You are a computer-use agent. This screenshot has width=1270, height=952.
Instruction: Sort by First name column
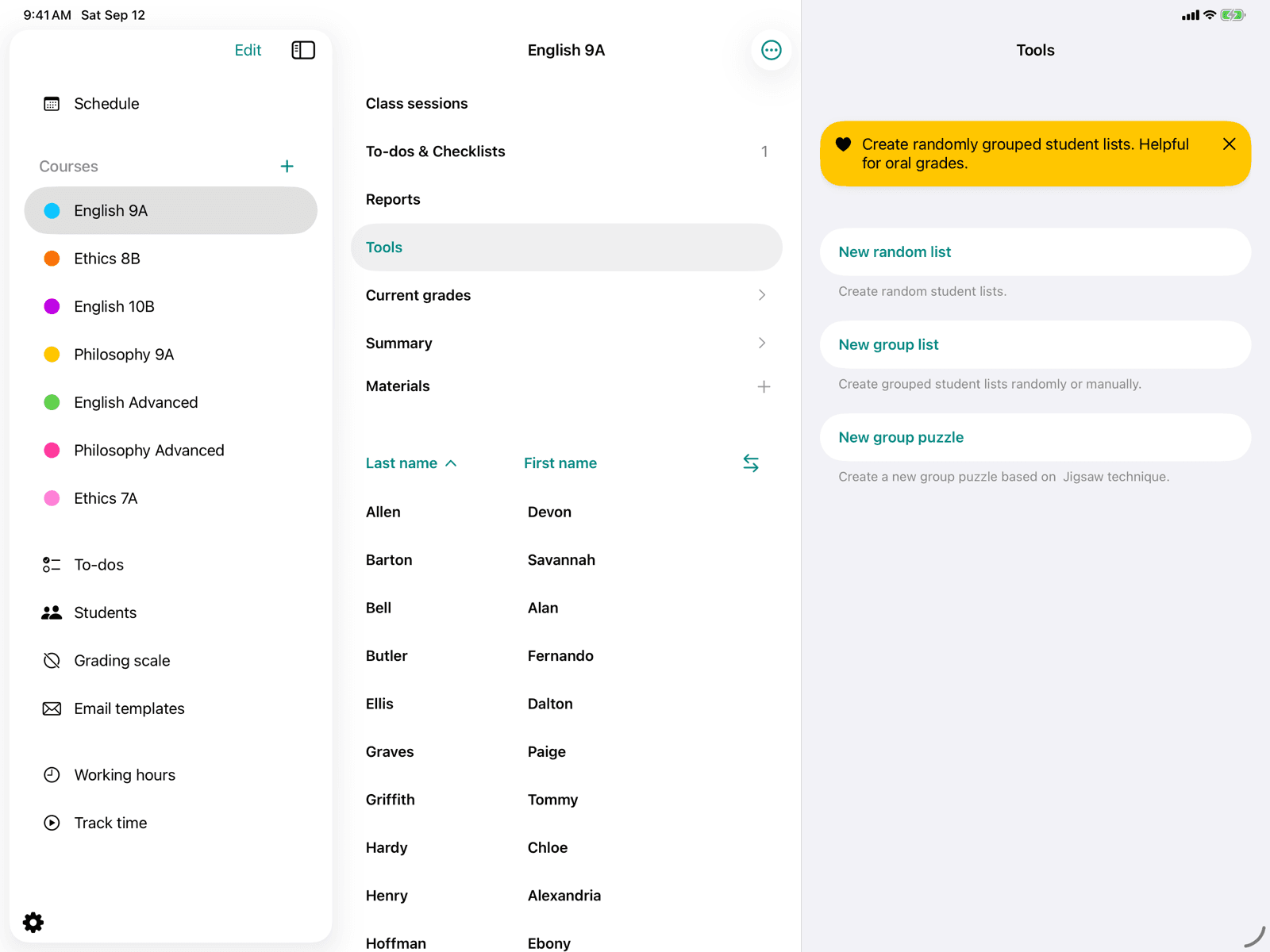click(560, 463)
